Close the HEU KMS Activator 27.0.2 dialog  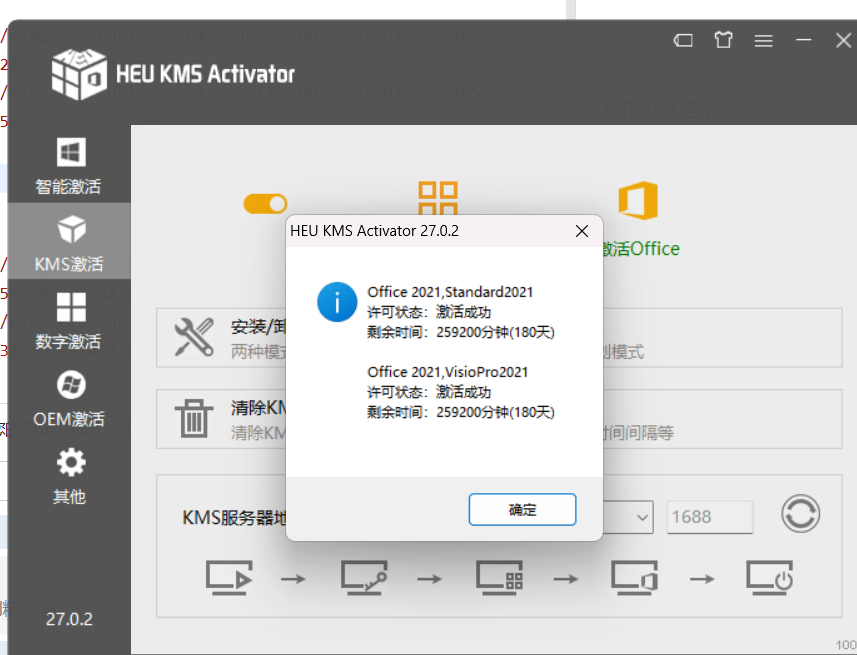click(x=582, y=231)
